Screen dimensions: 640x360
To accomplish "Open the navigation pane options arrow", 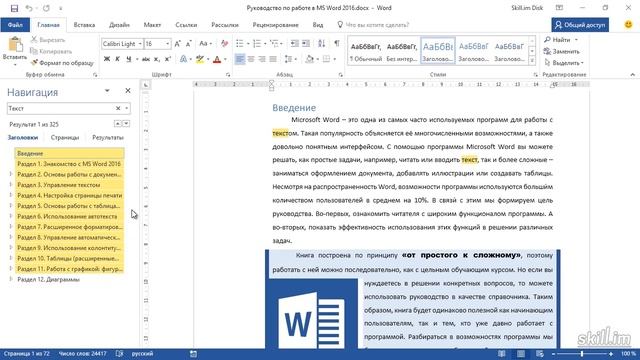I will [107, 91].
